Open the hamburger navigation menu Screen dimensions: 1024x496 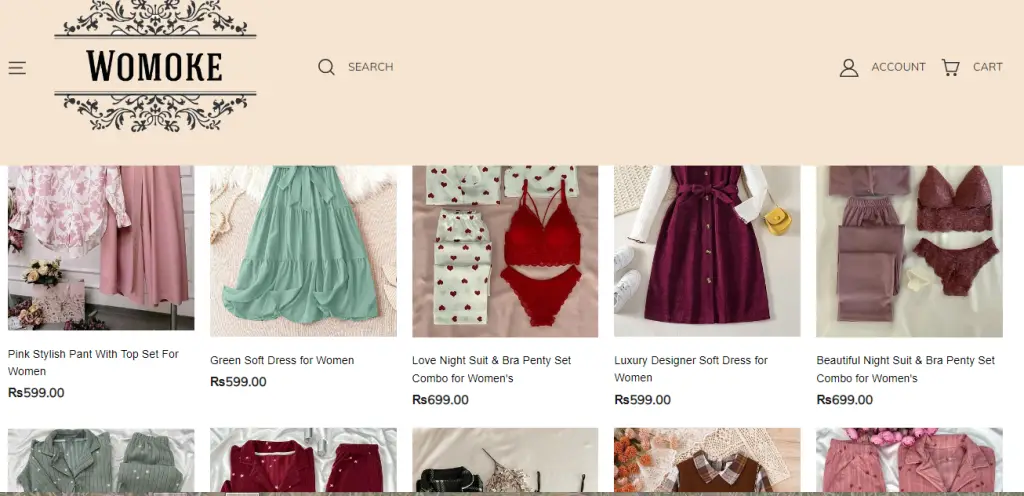(x=17, y=68)
